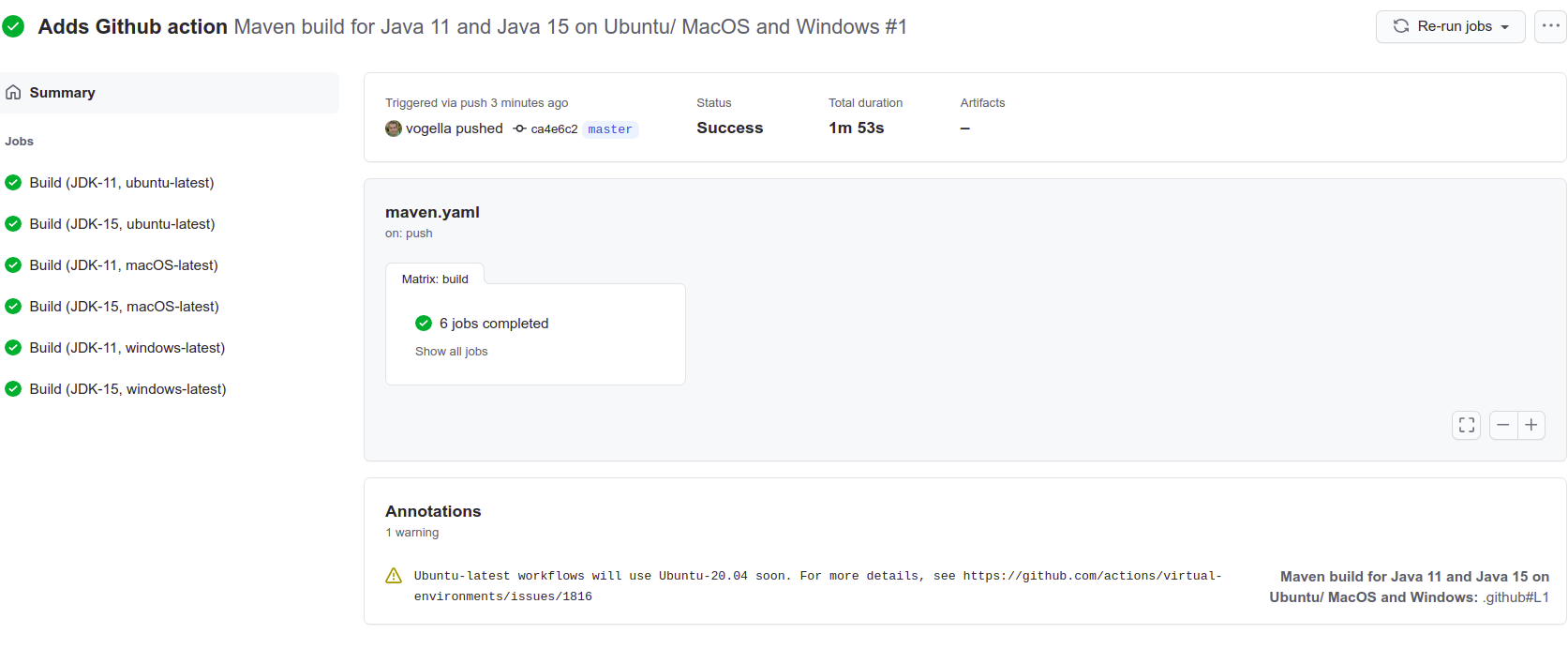
Task: Open Build (JDK-15, windows-latest) job
Action: (127, 388)
